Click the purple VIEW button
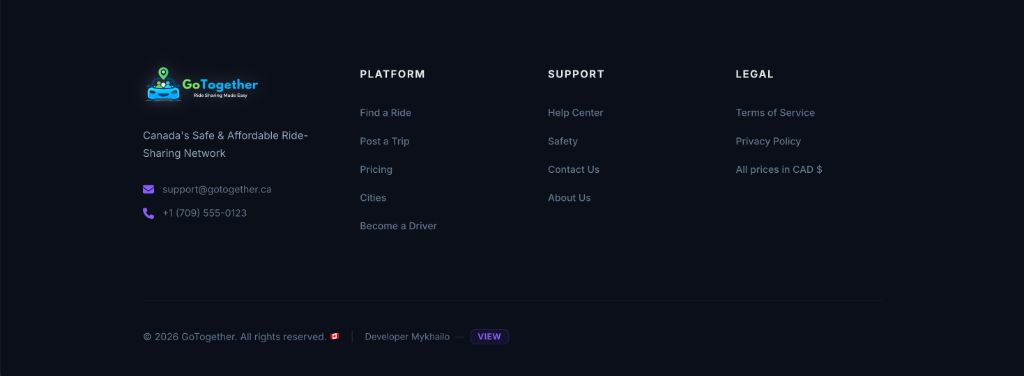 pyautogui.click(x=489, y=337)
